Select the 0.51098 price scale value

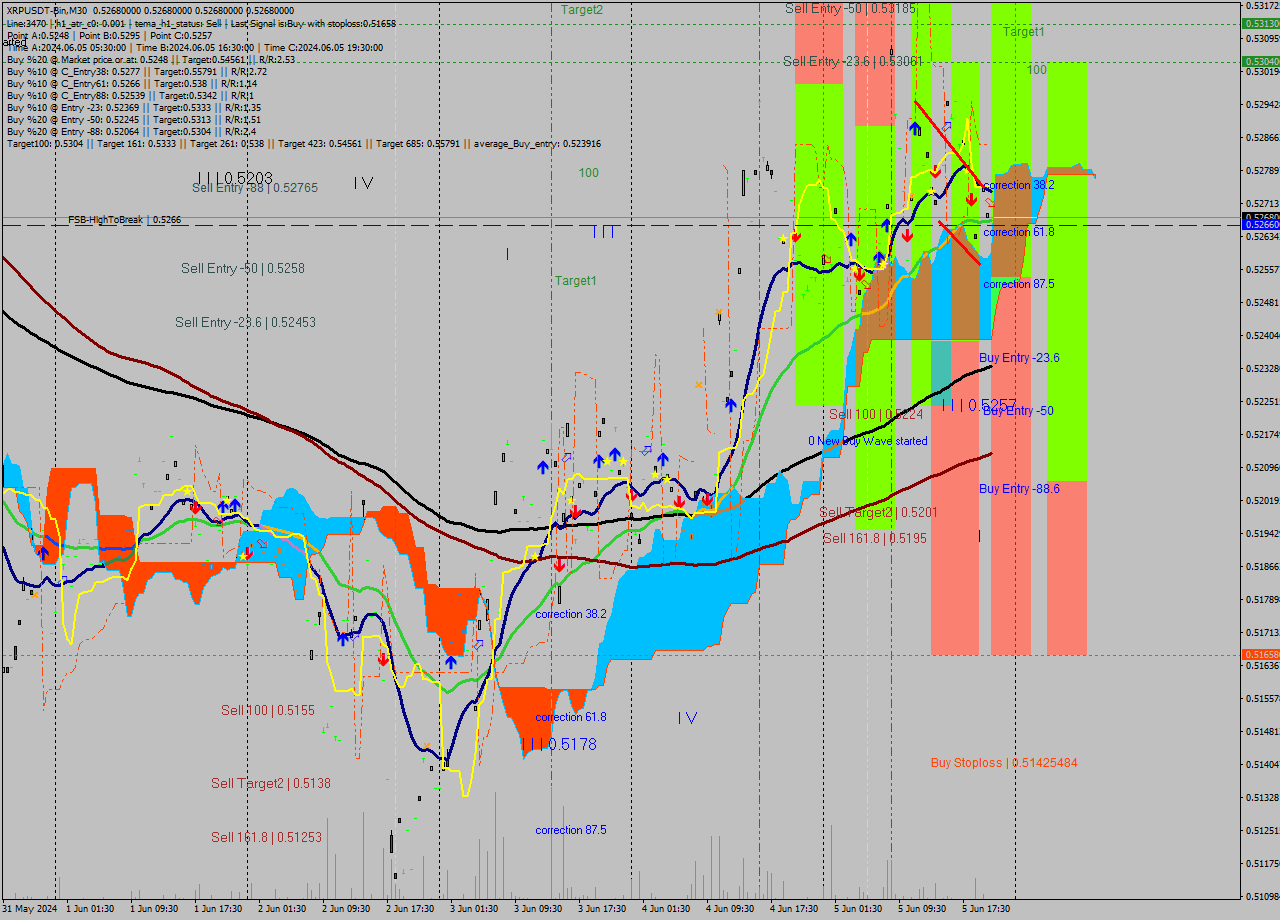1263,896
